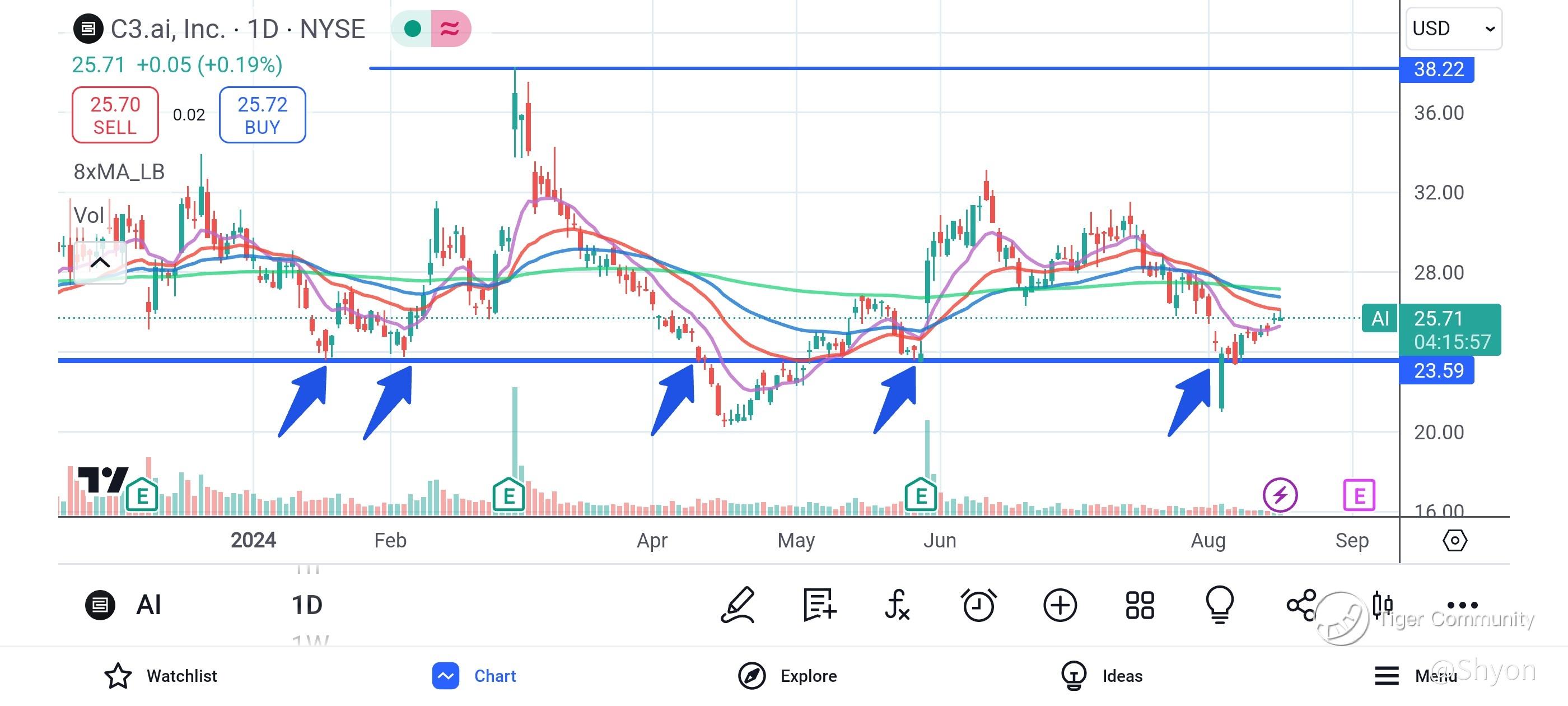Share the chart via share icon
The height and width of the screenshot is (706, 1568).
[1301, 605]
